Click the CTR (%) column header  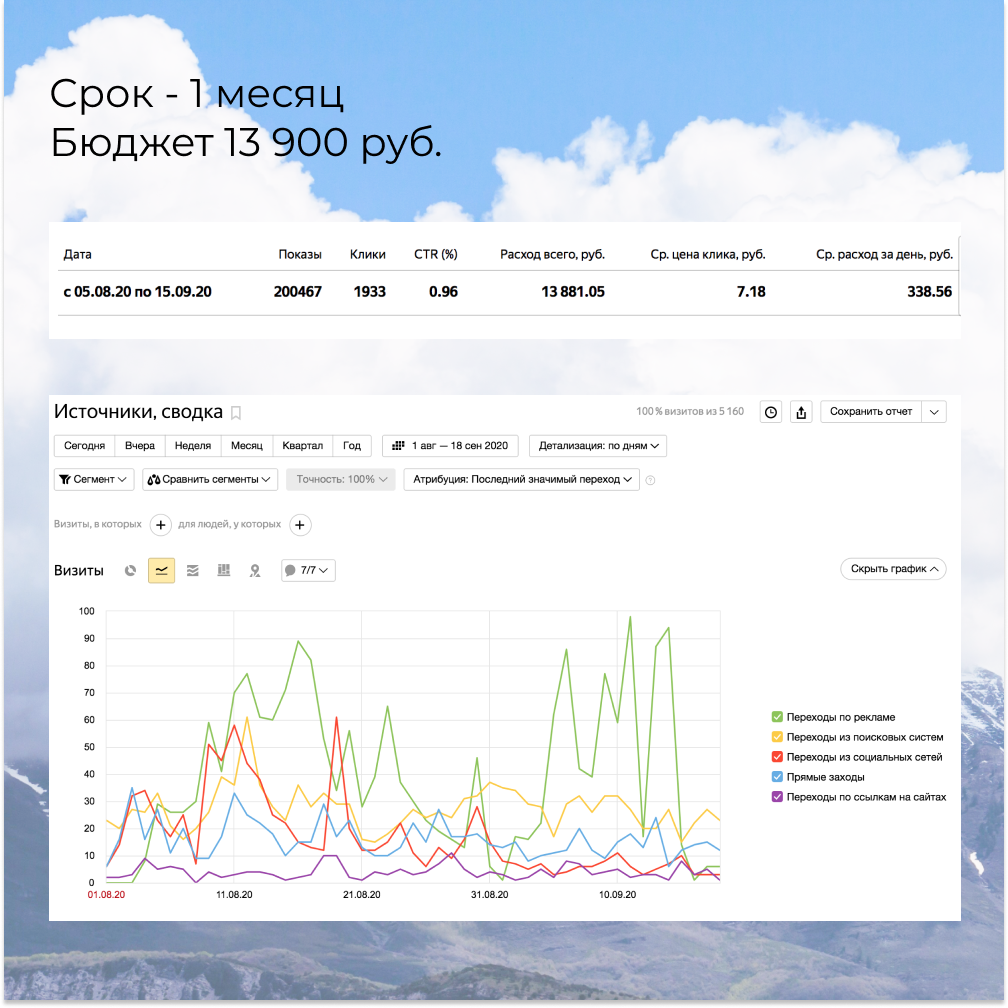pos(436,255)
